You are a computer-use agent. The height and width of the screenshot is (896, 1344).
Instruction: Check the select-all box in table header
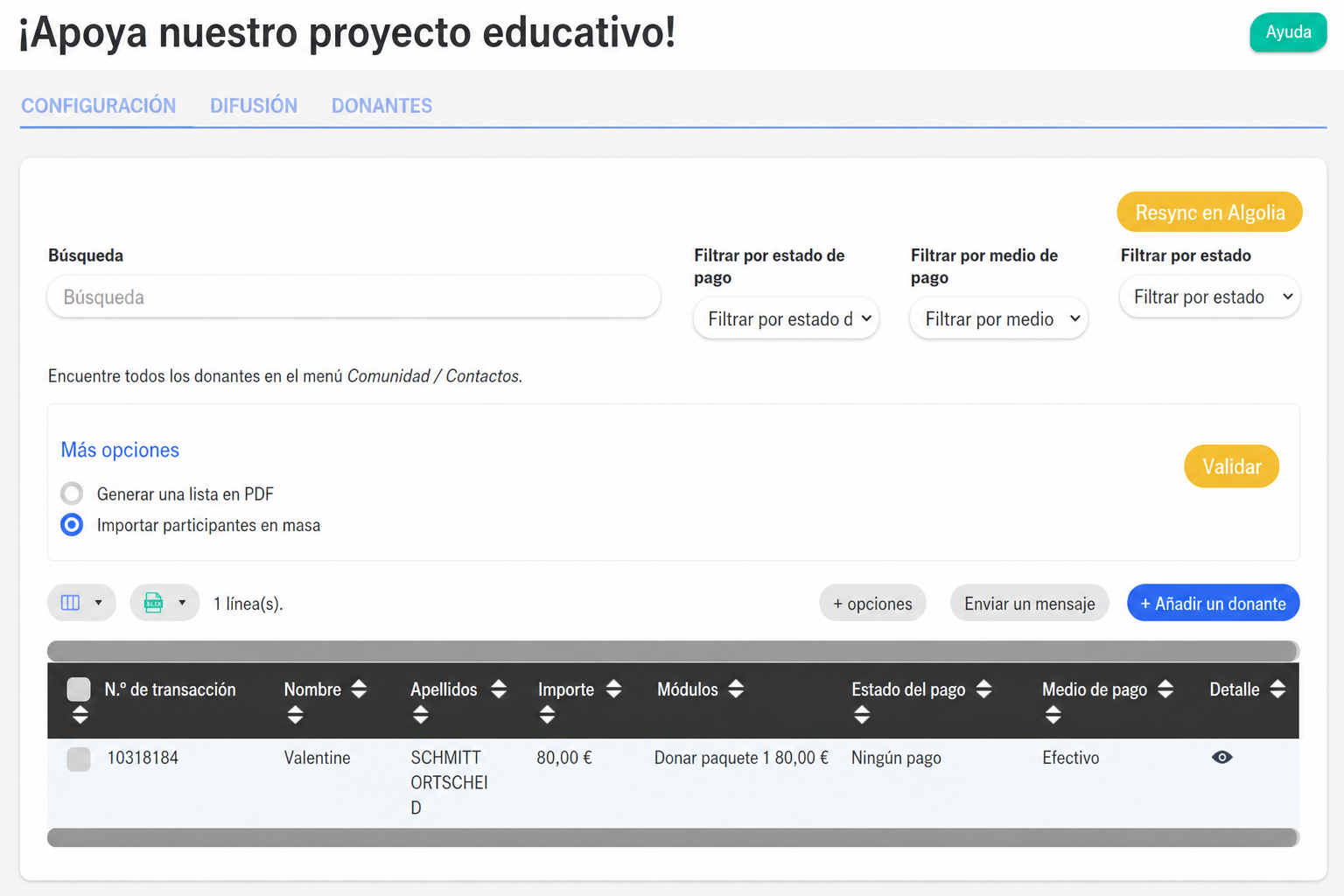tap(79, 689)
